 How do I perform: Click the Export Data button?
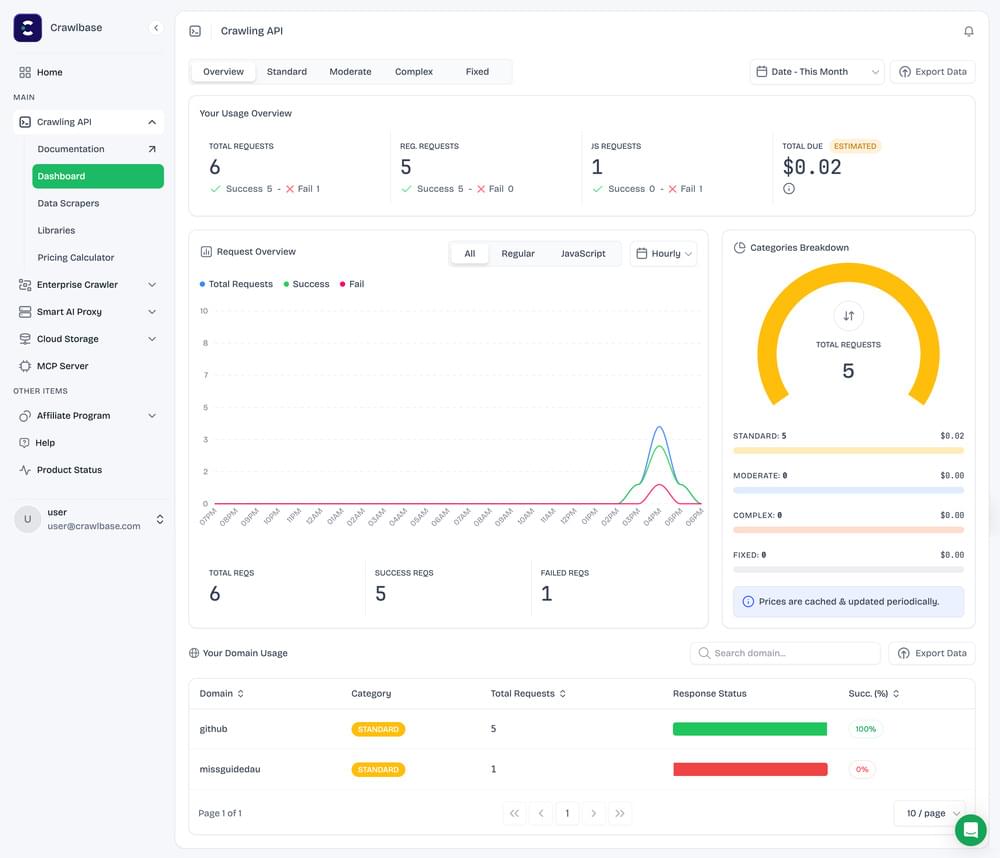(x=932, y=71)
